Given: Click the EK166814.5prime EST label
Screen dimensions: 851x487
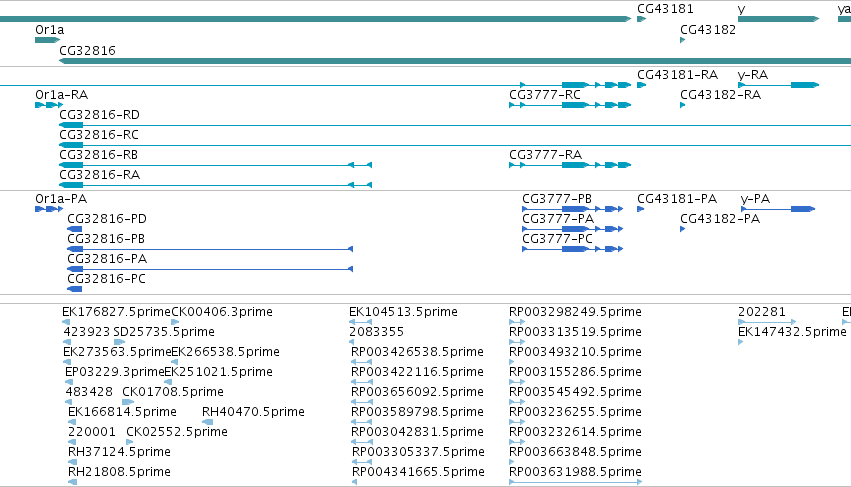Looking at the screenshot, I should click(x=122, y=412).
